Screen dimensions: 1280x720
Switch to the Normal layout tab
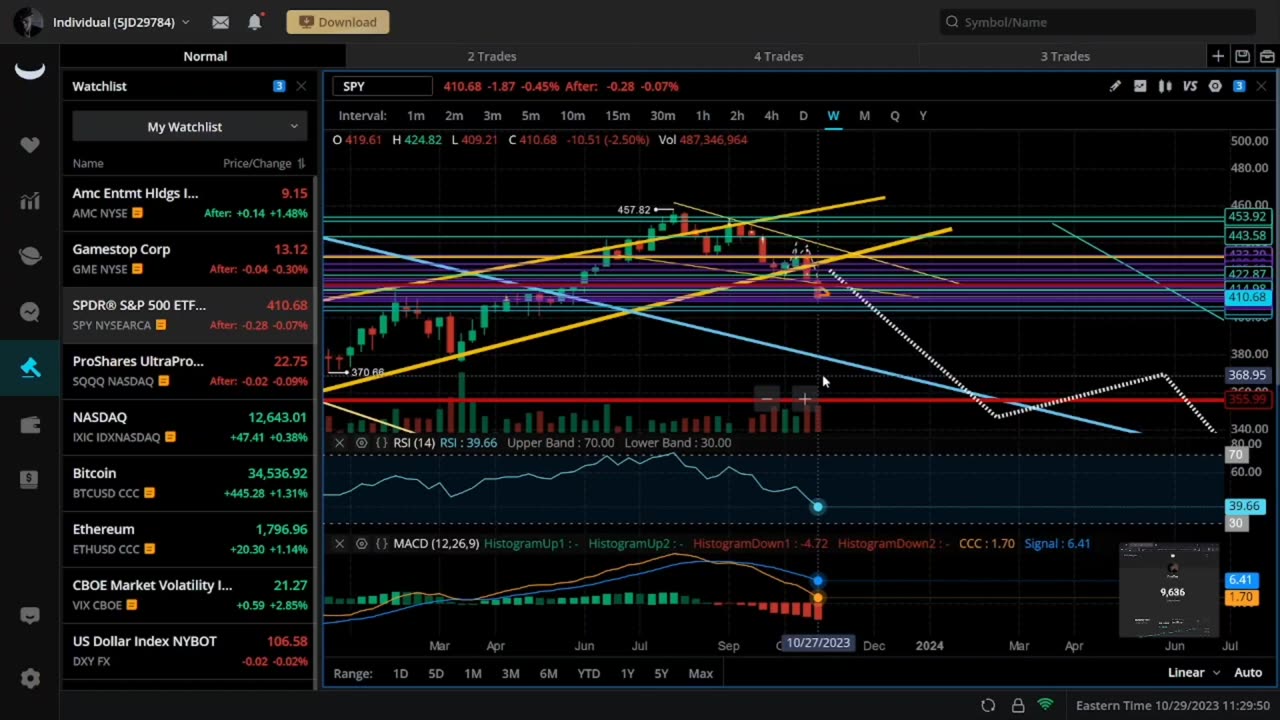[205, 56]
